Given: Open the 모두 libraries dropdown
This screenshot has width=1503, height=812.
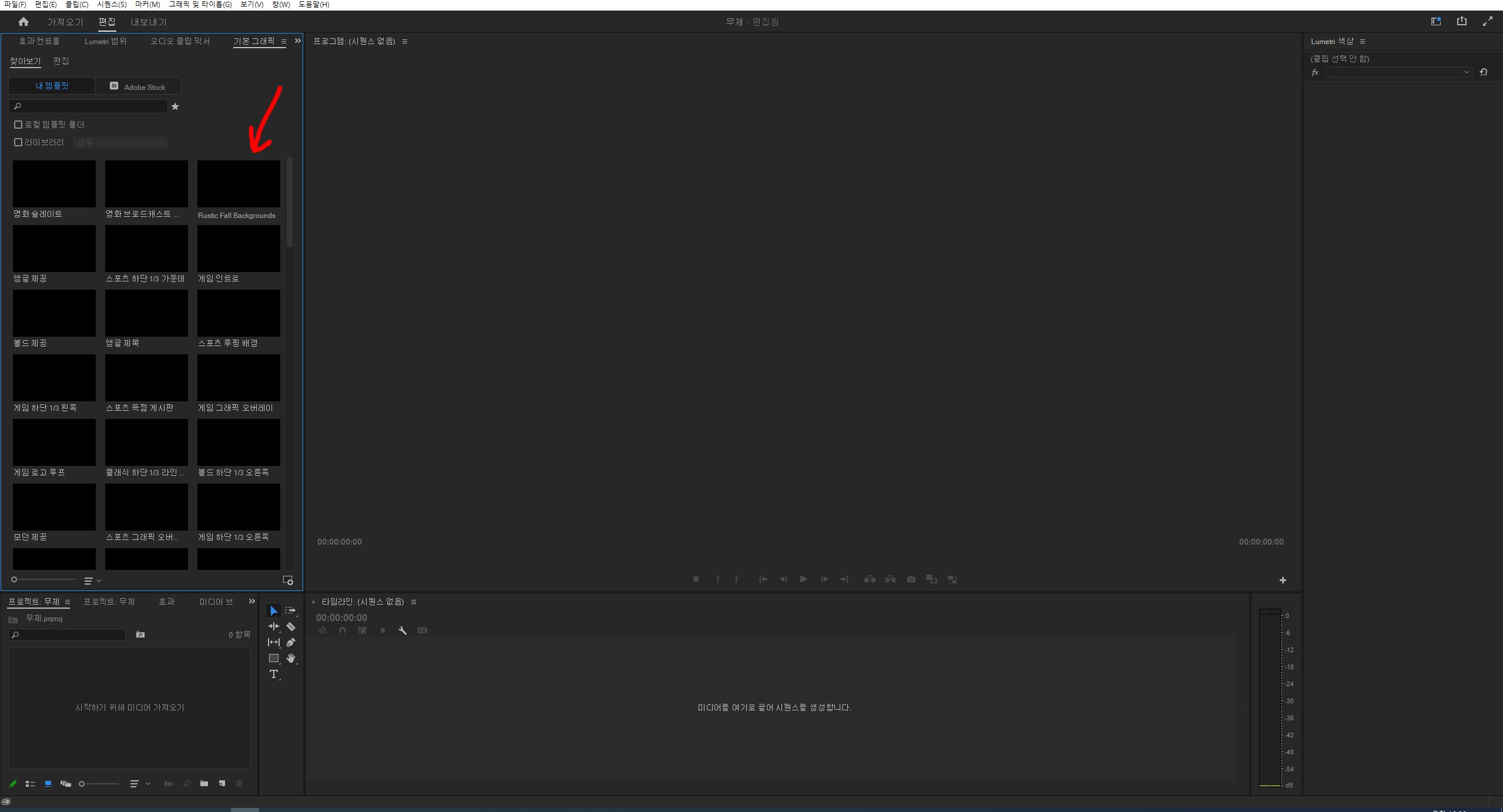Looking at the screenshot, I should click(120, 142).
